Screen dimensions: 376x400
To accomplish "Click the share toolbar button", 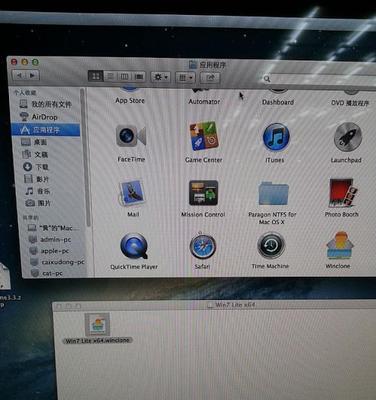I will pyautogui.click(x=210, y=78).
